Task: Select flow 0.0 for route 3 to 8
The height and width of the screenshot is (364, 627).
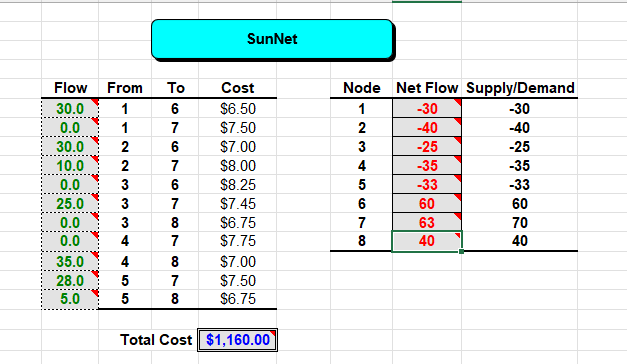Action: (x=70, y=222)
